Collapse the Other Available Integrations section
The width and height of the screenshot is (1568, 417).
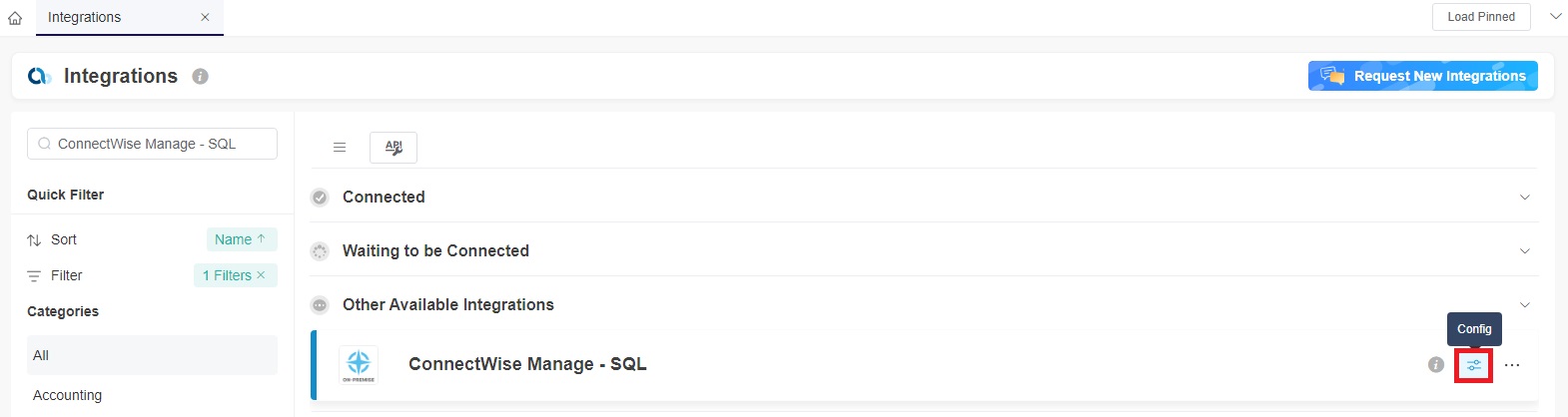click(x=1525, y=305)
